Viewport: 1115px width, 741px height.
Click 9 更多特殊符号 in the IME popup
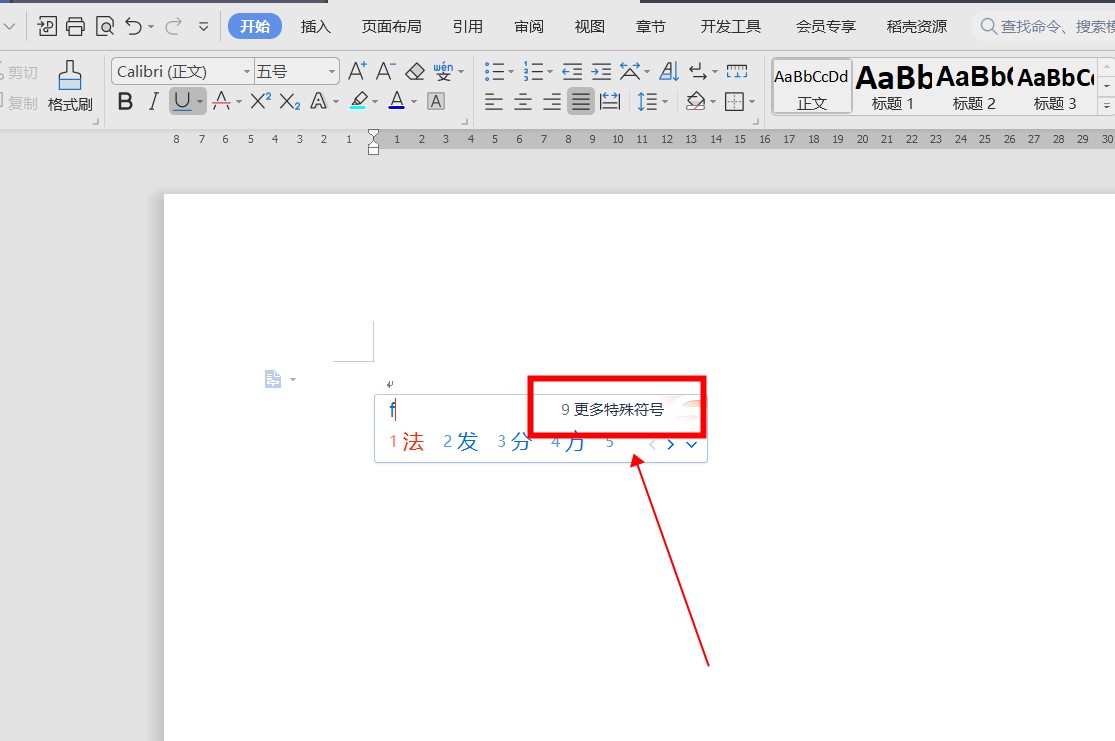click(613, 409)
